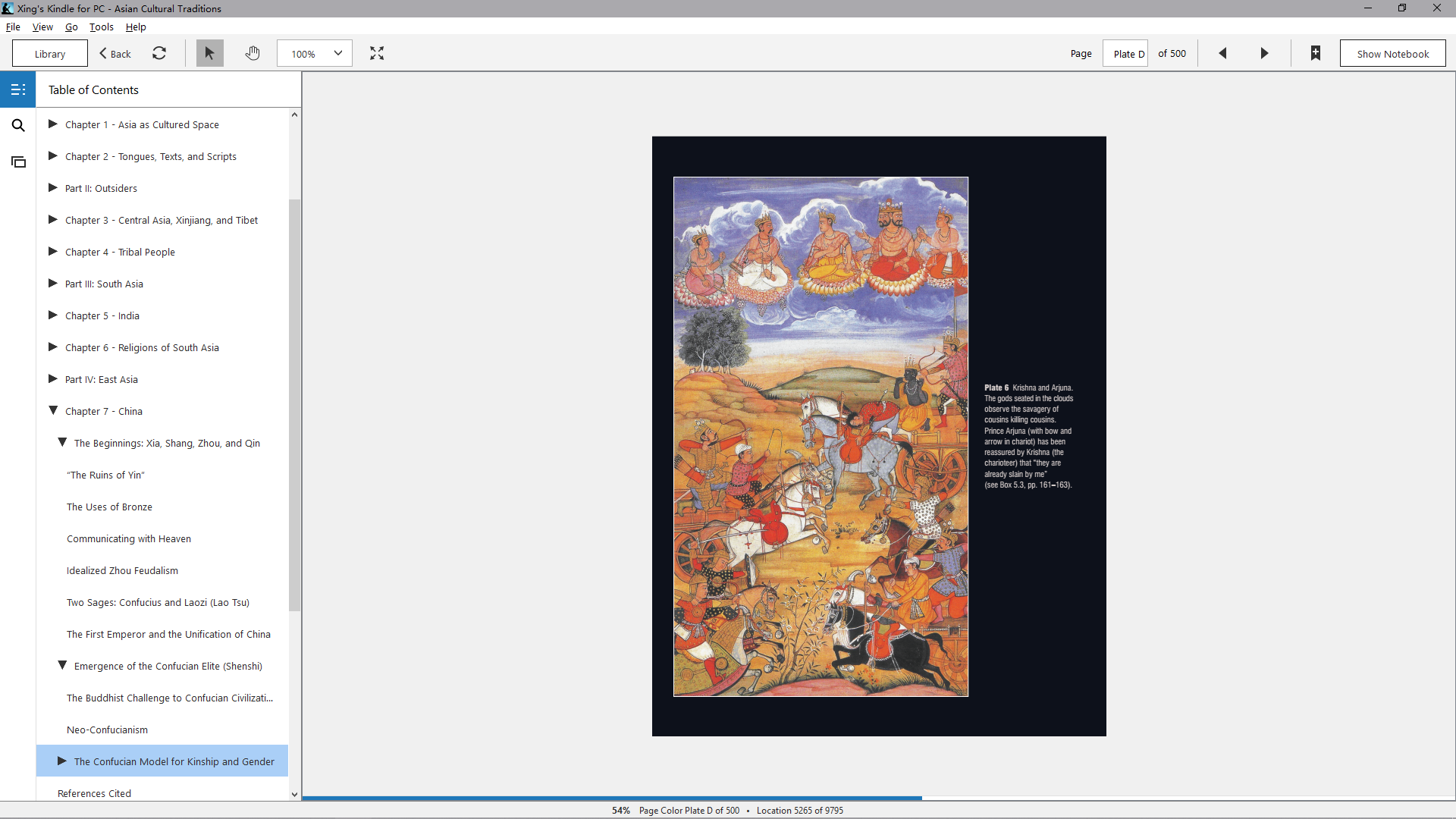Image resolution: width=1456 pixels, height=819 pixels.
Task: Expand Chapter 1 - Asia as Cultured Space
Action: click(x=53, y=124)
